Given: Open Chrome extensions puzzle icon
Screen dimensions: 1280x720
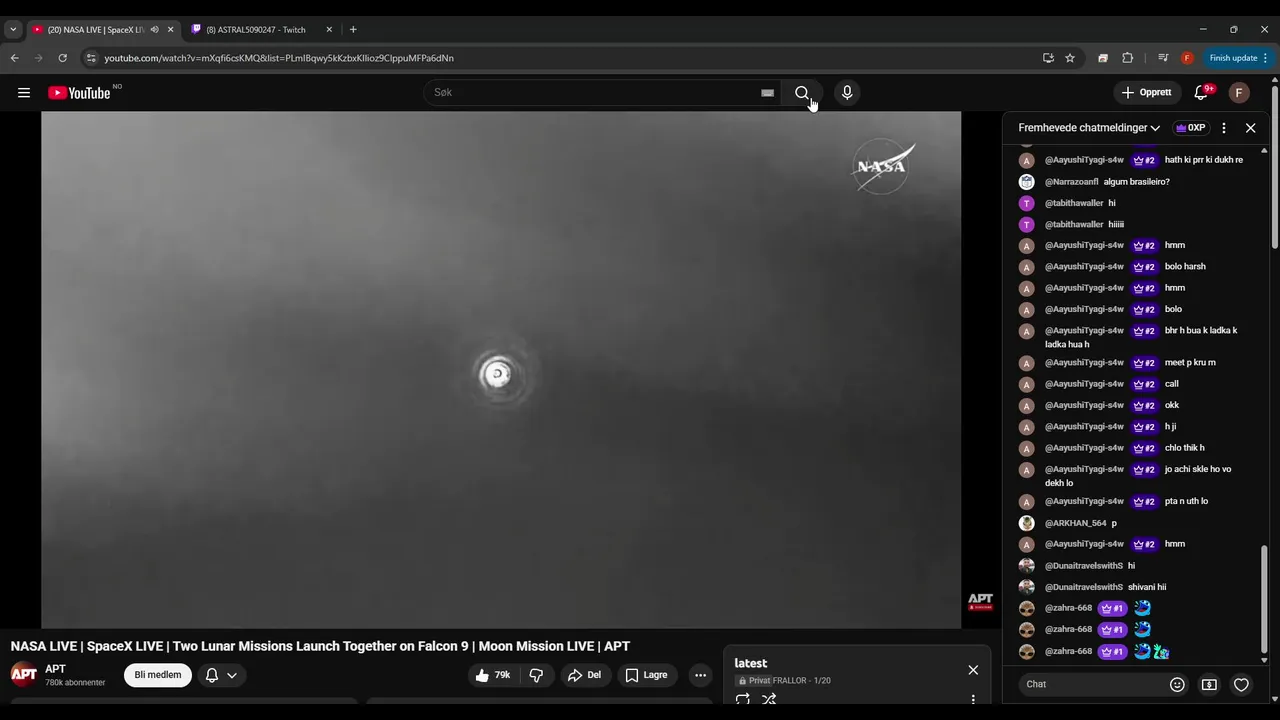Looking at the screenshot, I should (1128, 58).
